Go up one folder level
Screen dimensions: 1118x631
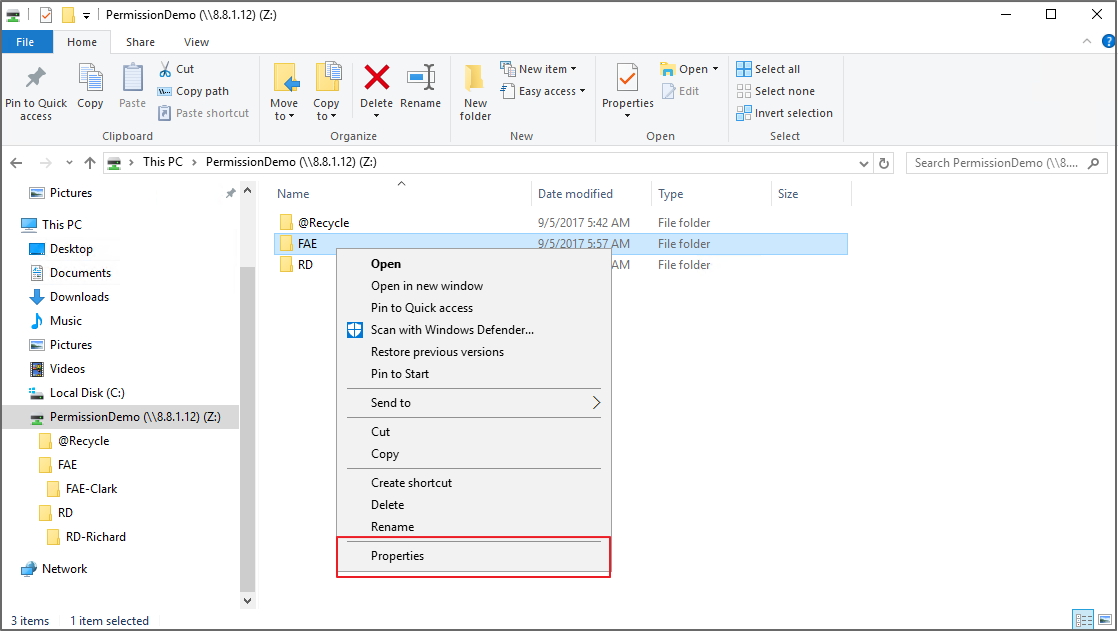tap(90, 163)
